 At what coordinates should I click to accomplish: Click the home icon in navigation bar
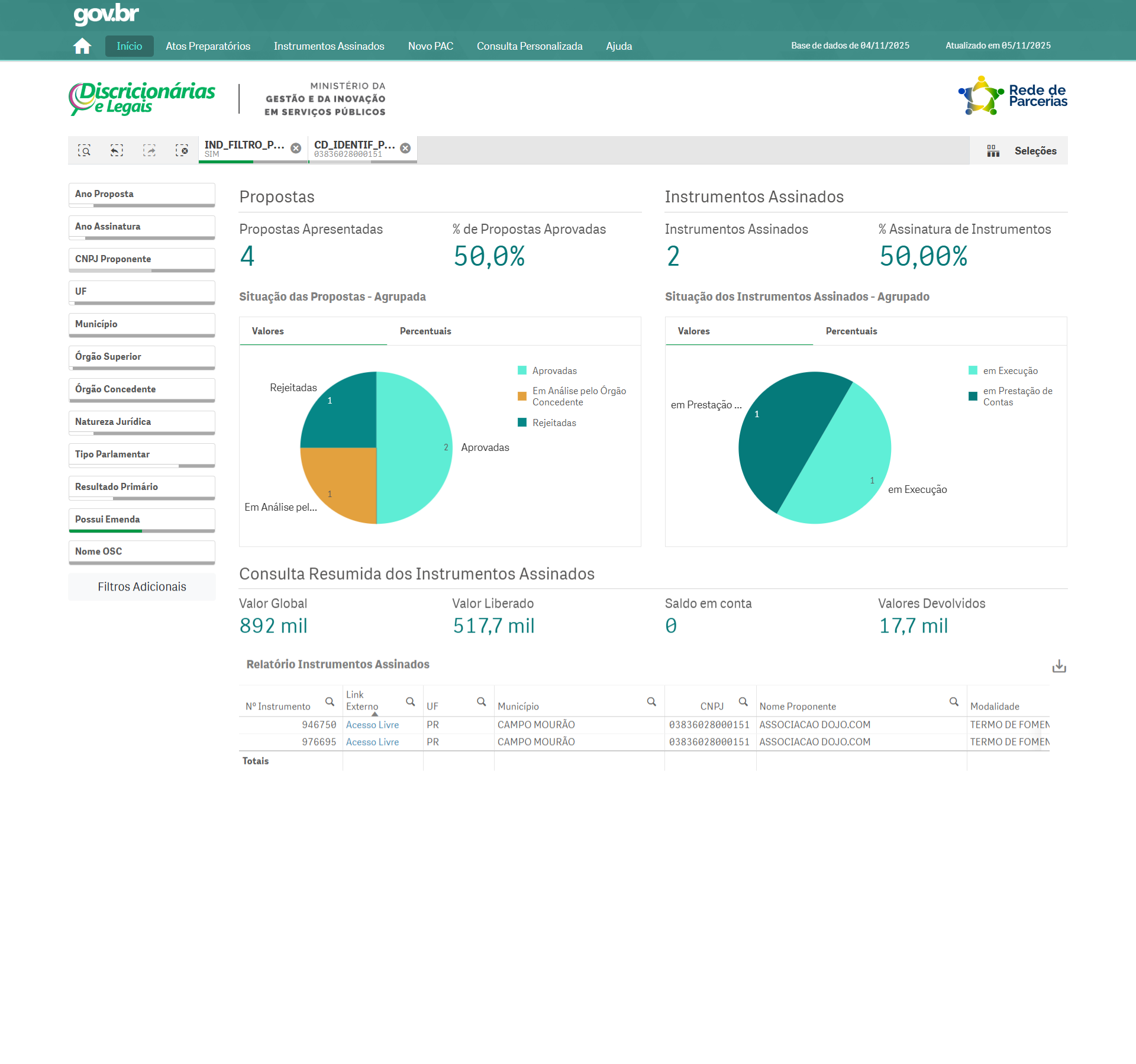tap(82, 46)
